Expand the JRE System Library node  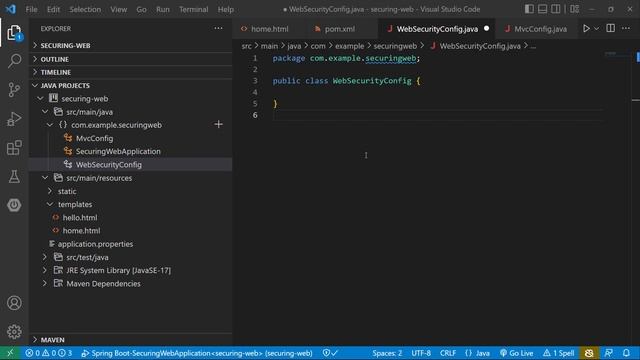pyautogui.click(x=45, y=270)
